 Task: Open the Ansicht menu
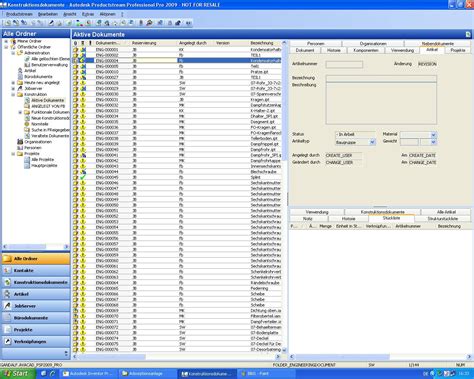(70, 14)
